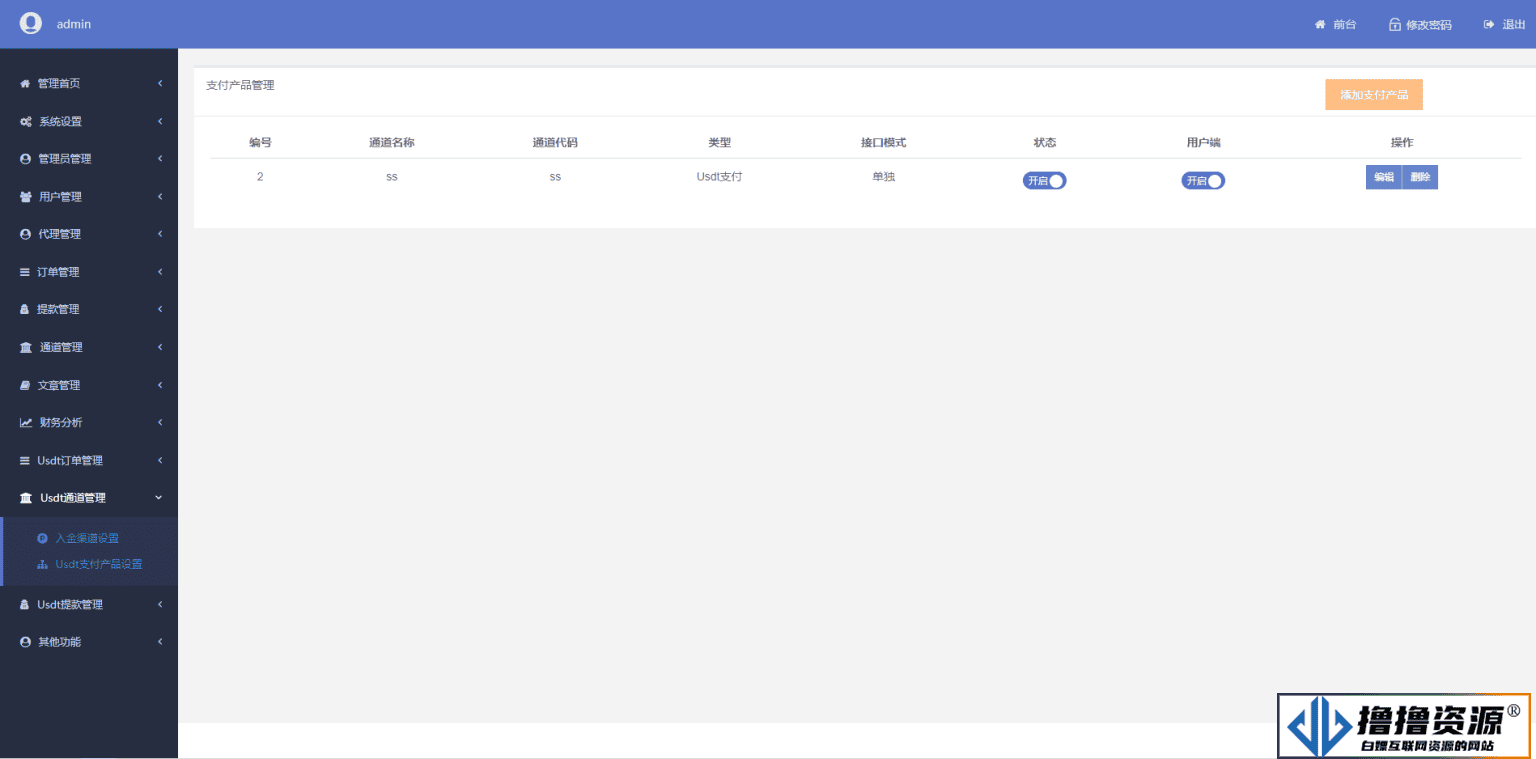Click the admin avatar icon
Screen dimensions: 1536x759
[x=31, y=23]
